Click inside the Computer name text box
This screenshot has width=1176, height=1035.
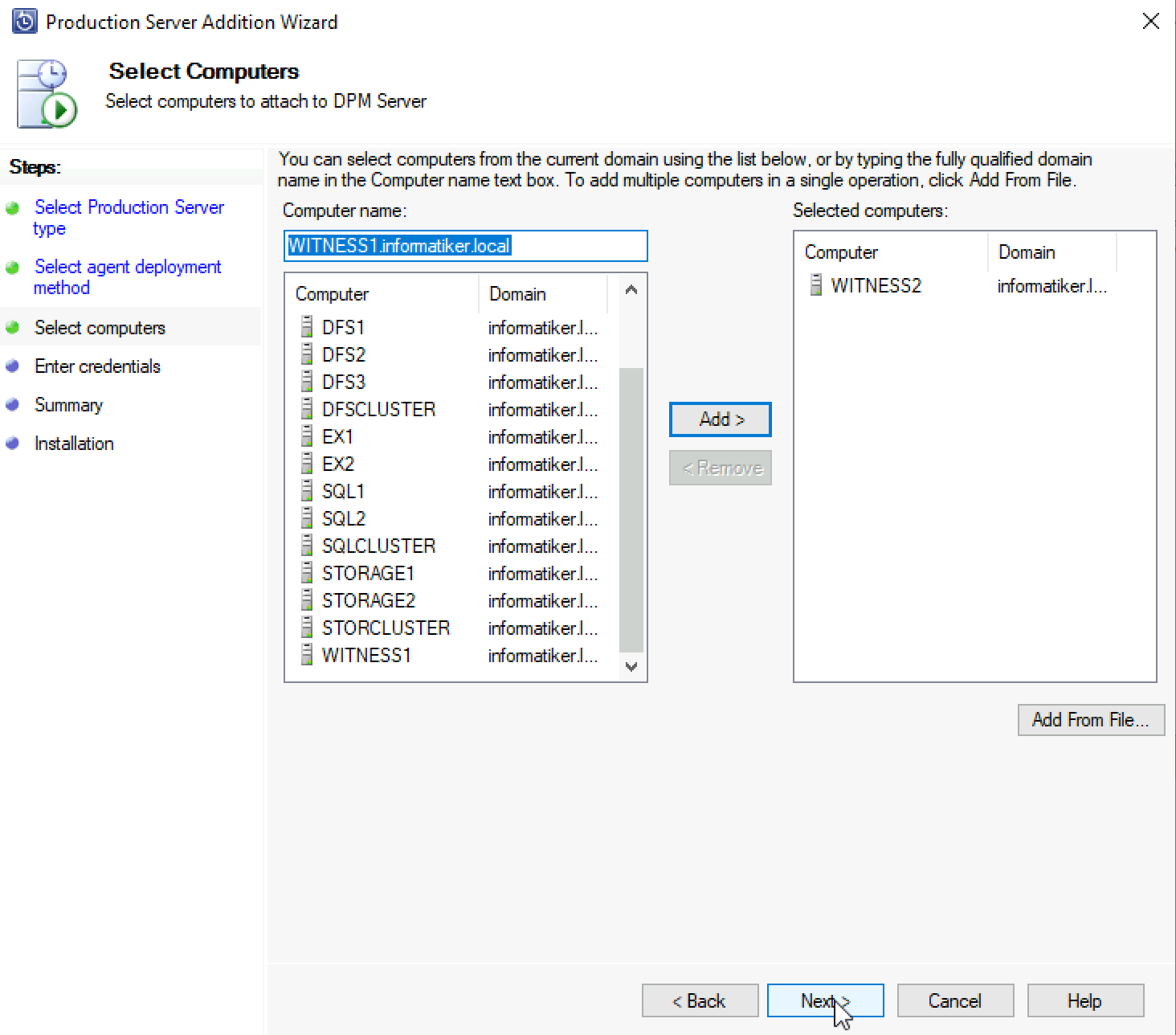coord(466,246)
